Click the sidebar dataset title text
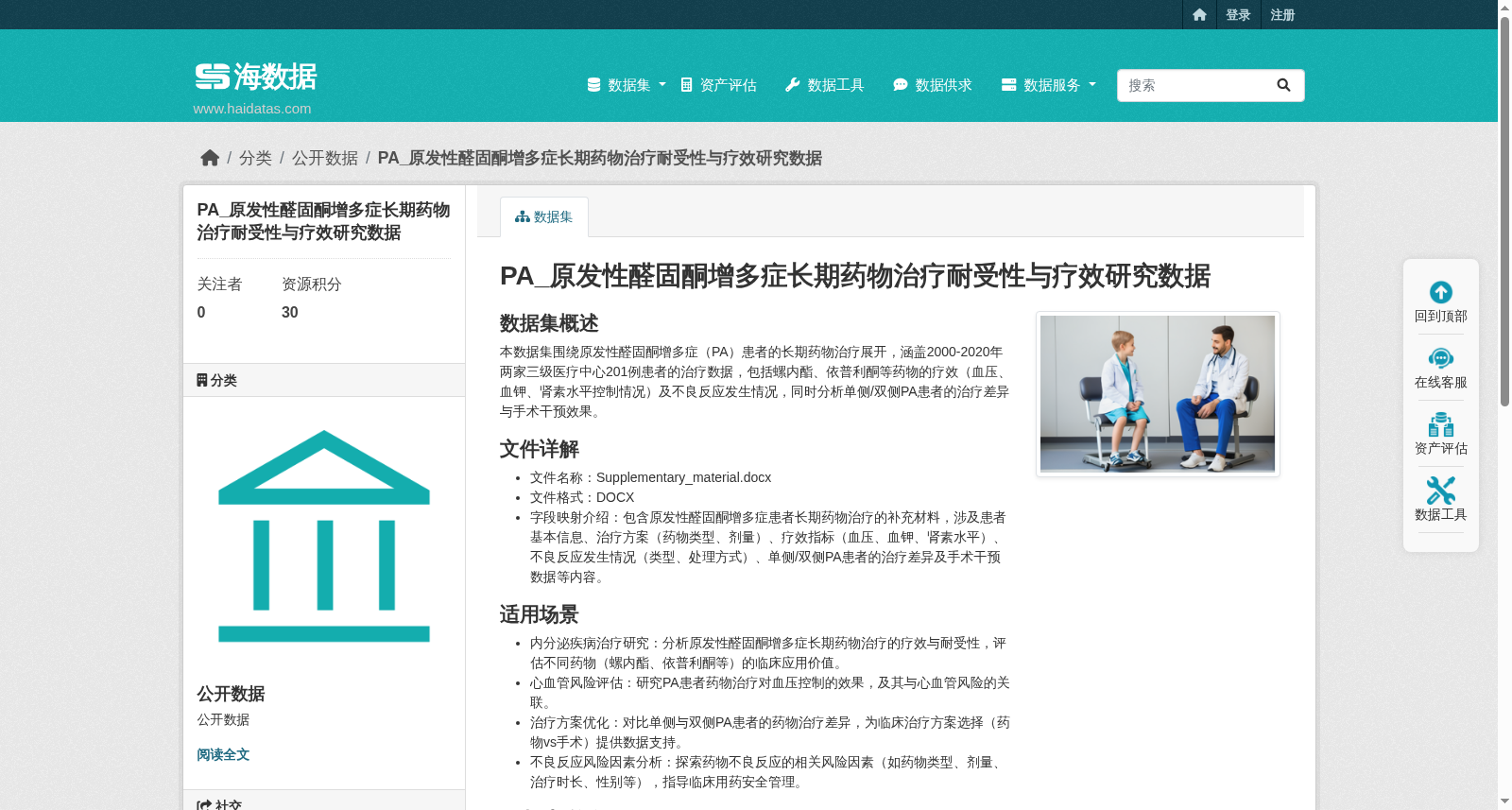 click(x=324, y=221)
